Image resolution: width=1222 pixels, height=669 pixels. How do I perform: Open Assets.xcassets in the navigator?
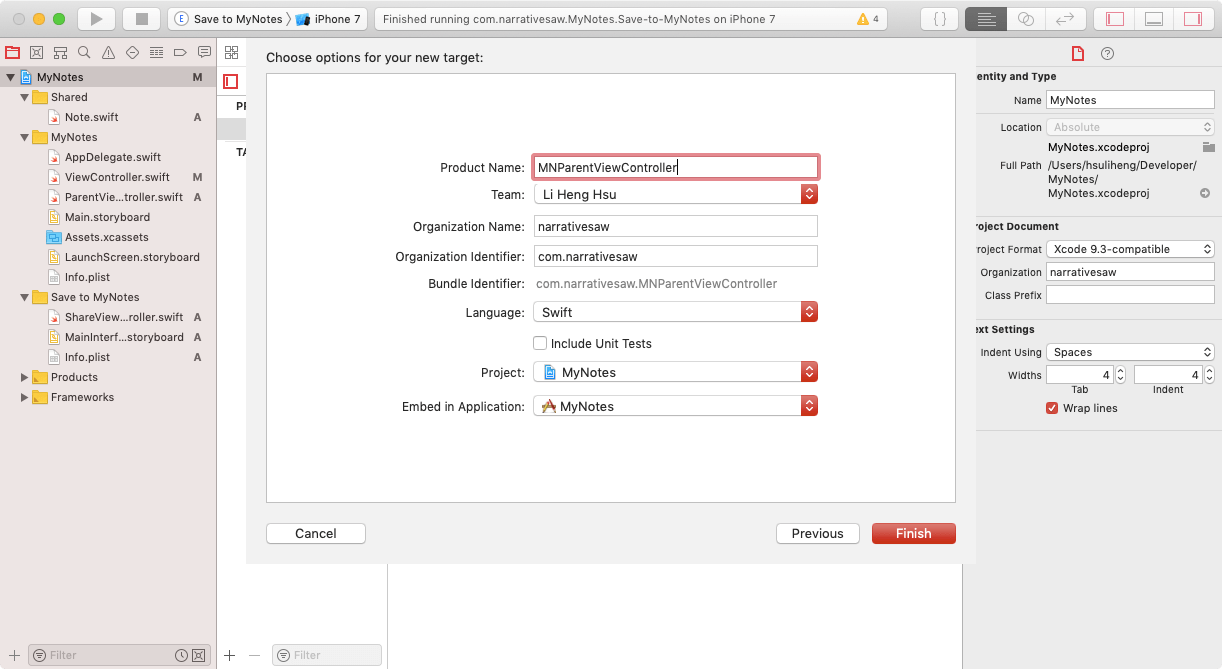pyautogui.click(x=108, y=237)
